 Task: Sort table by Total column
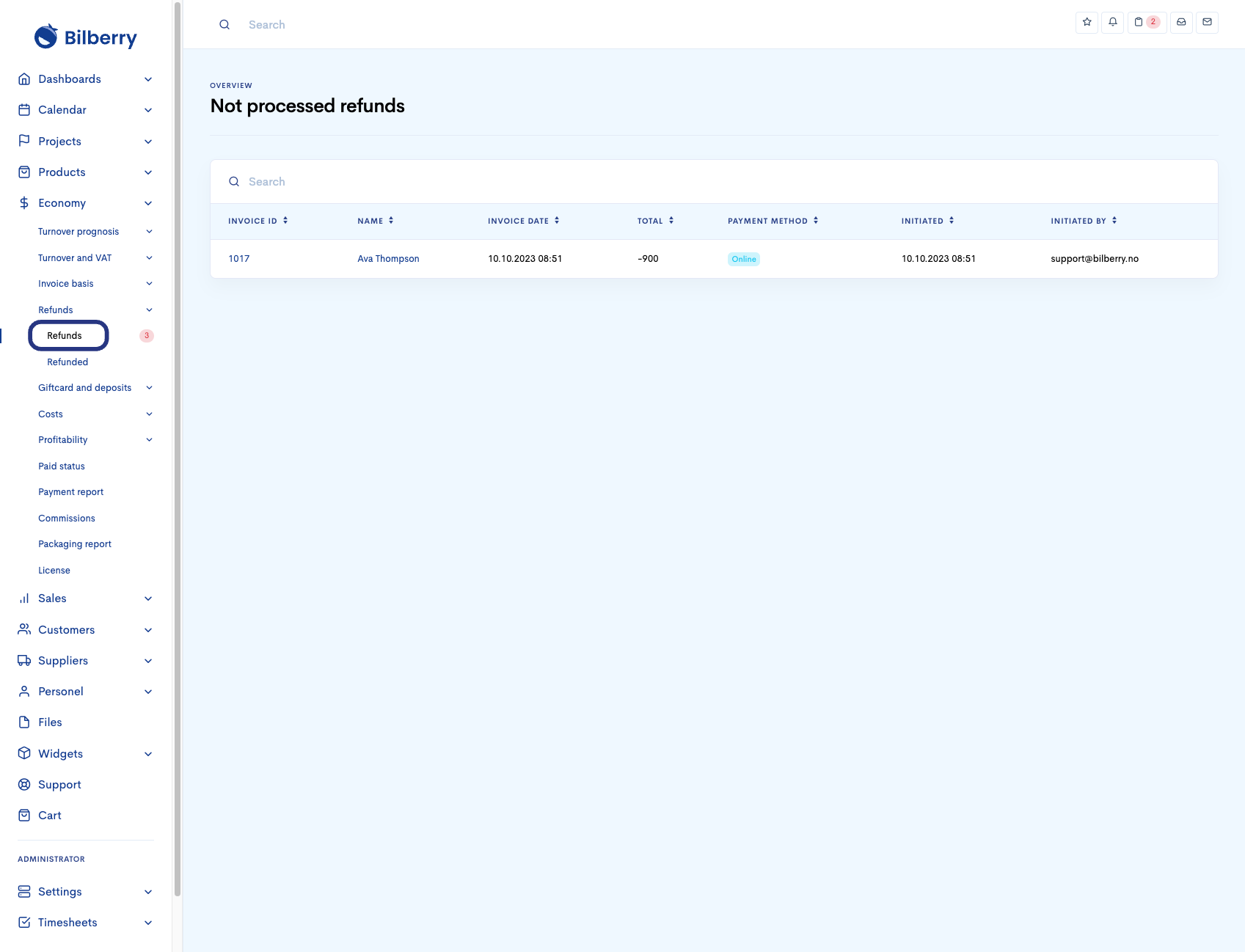coord(655,221)
